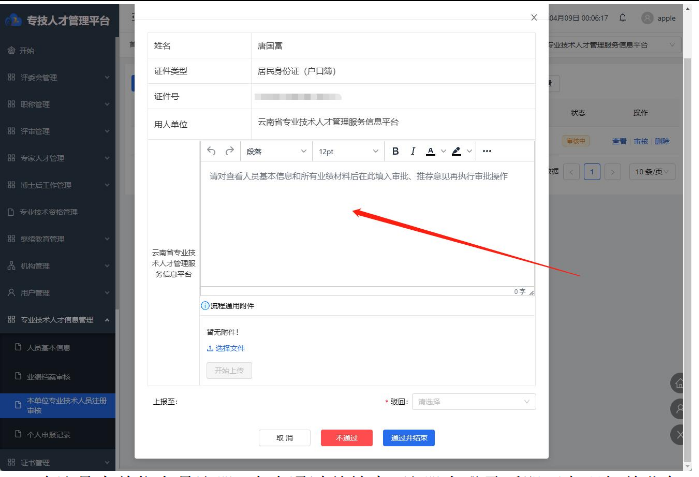Click the info icon beside attachment label
Viewport: 699px width, 477px height.
[x=205, y=306]
